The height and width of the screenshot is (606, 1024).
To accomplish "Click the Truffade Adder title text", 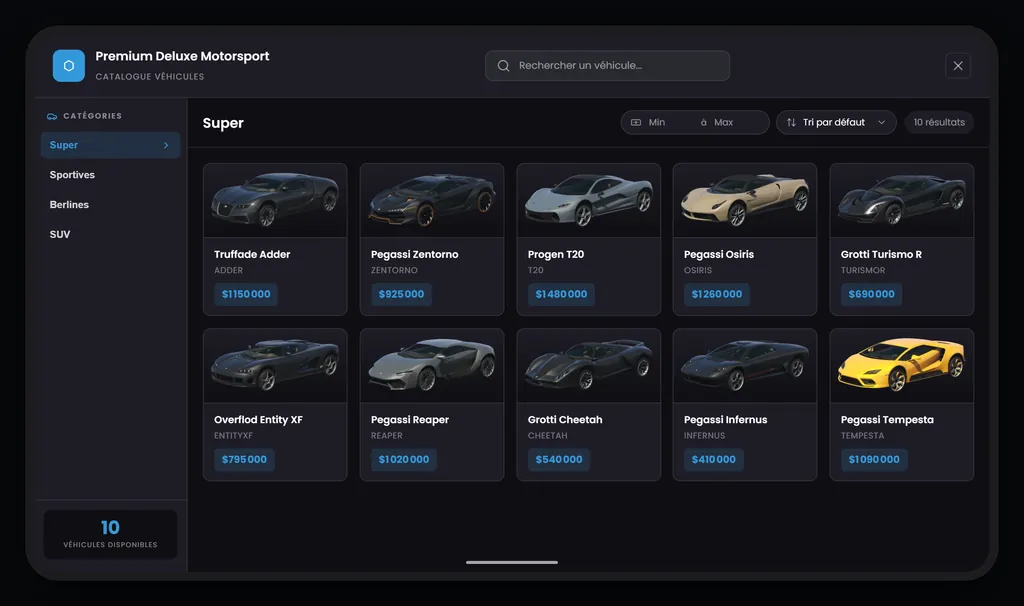I will (252, 255).
